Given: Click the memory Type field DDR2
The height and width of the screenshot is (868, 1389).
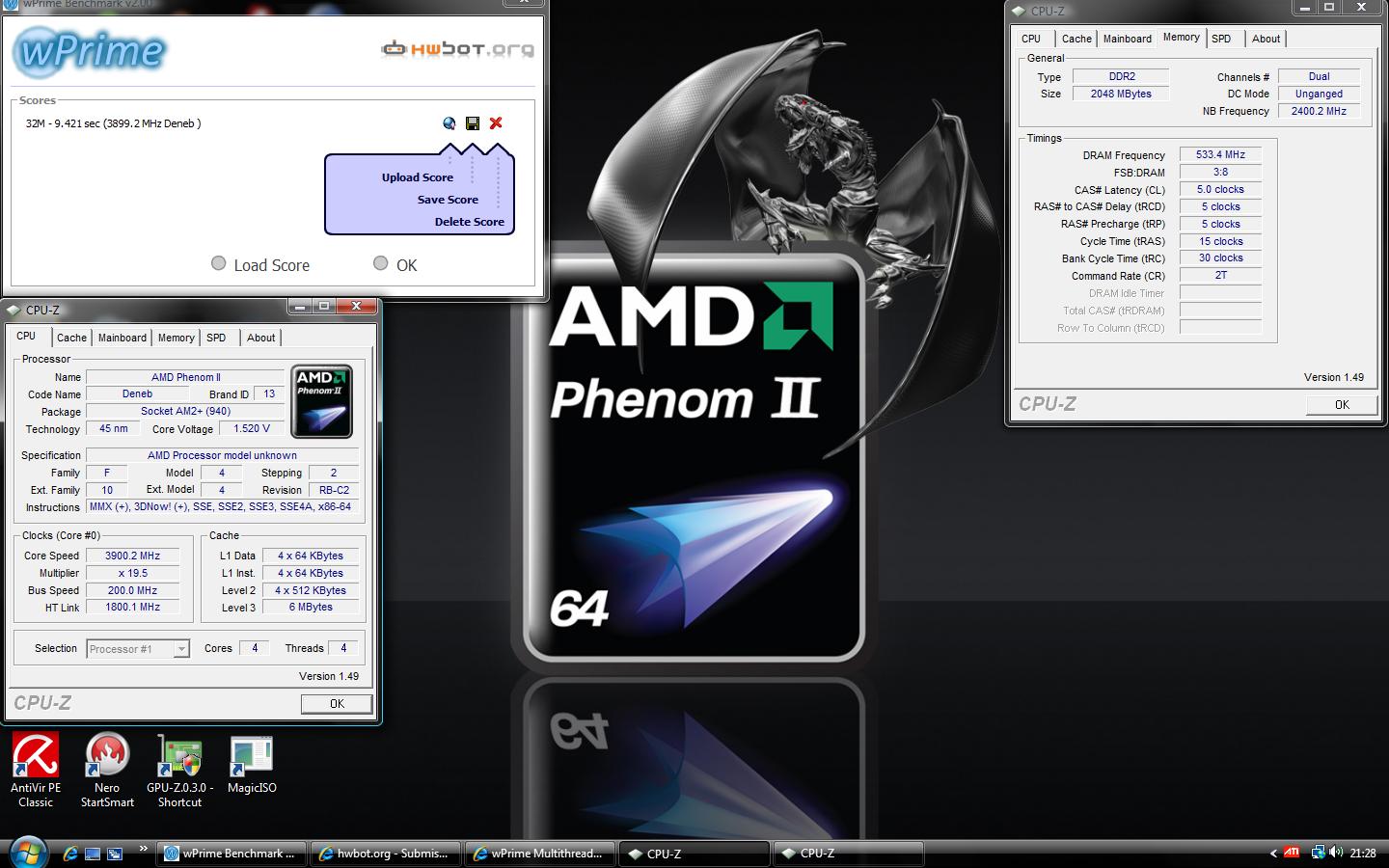Looking at the screenshot, I should (1121, 76).
